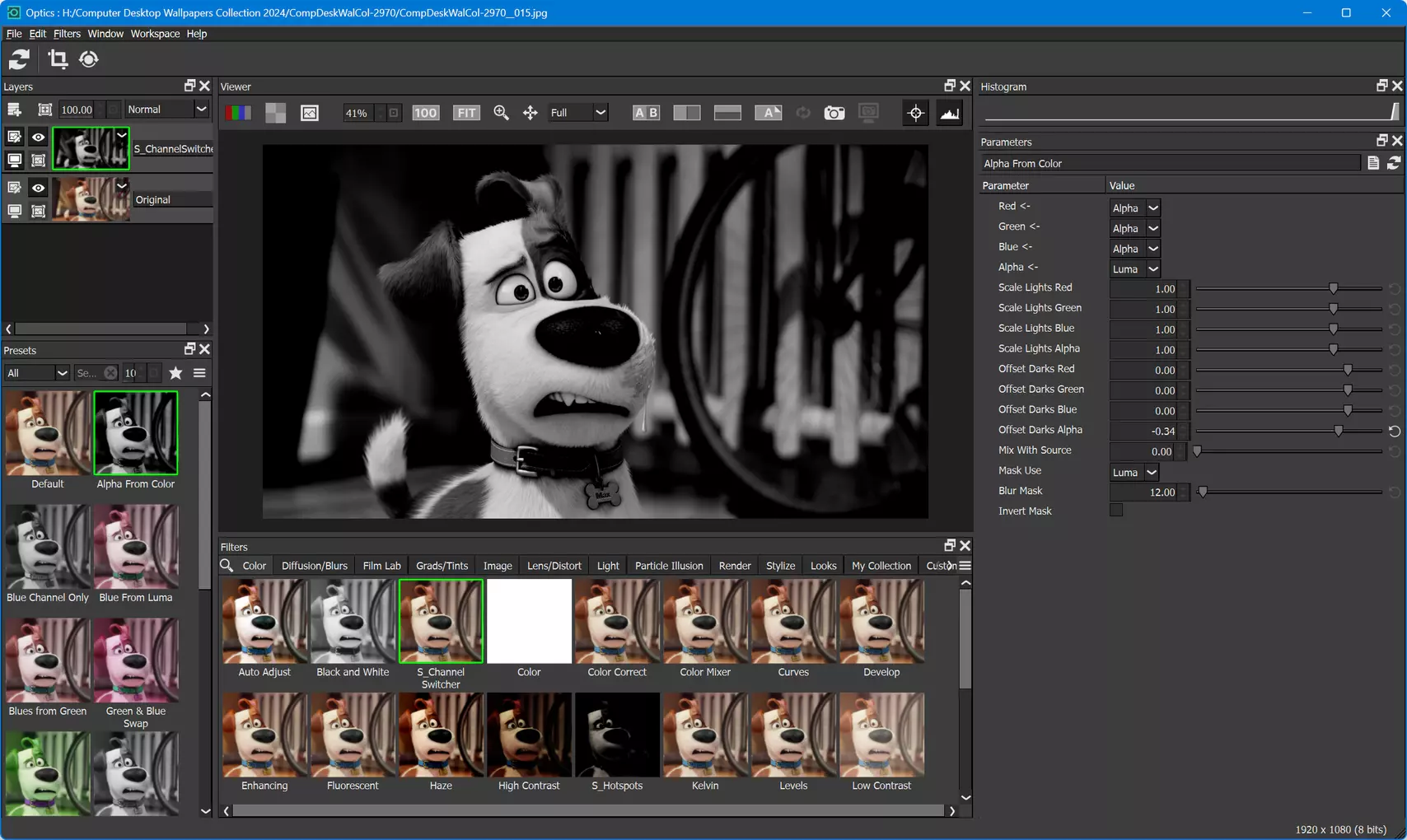Toggle the mask icon on S_ChannelSwitcher layer
Viewport: 1407px width, 840px height.
click(38, 160)
